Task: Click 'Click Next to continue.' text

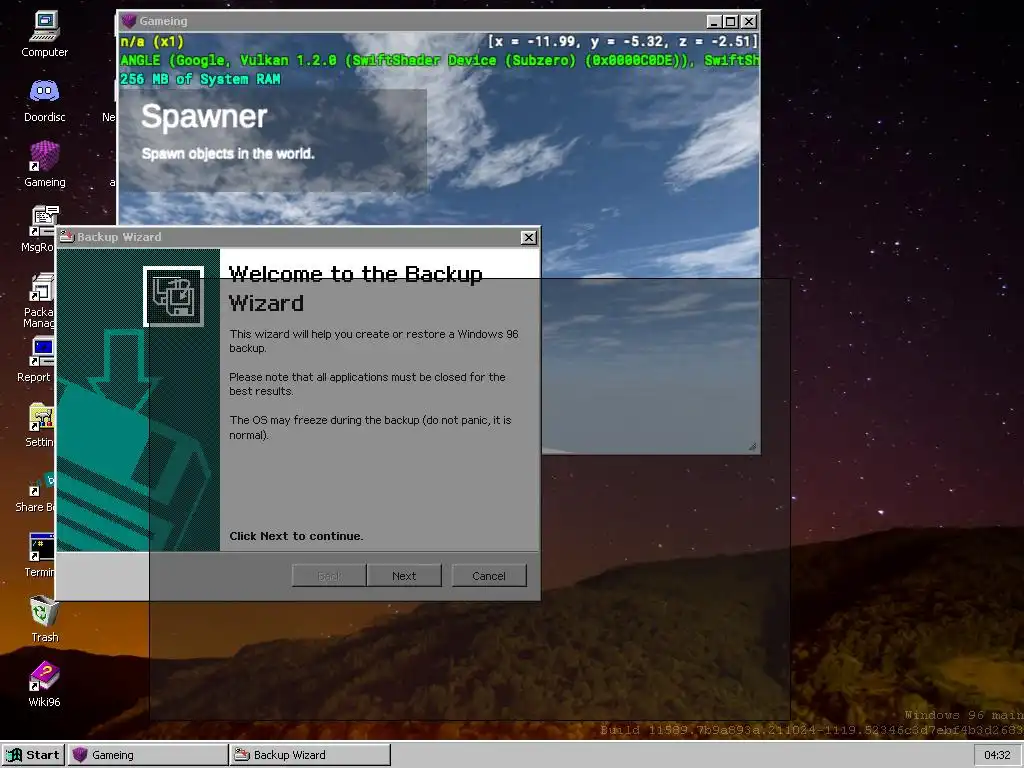Action: click(x=296, y=536)
